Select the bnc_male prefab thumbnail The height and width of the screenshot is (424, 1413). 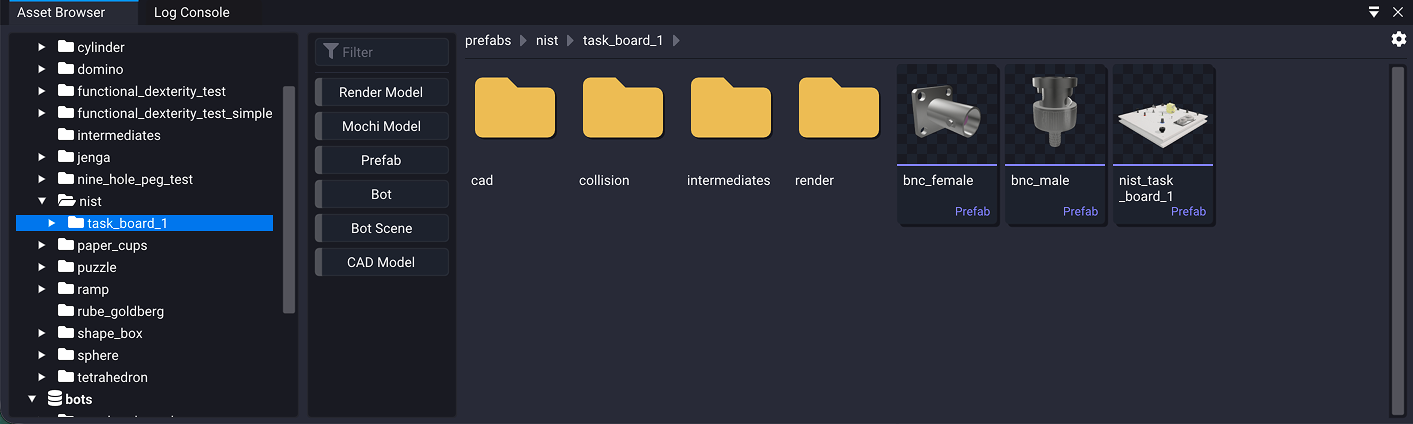1055,114
